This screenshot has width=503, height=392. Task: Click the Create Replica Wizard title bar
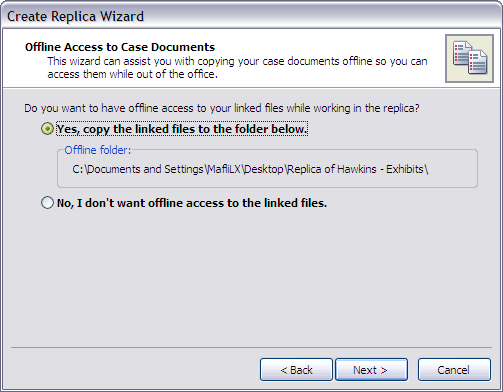tap(251, 16)
